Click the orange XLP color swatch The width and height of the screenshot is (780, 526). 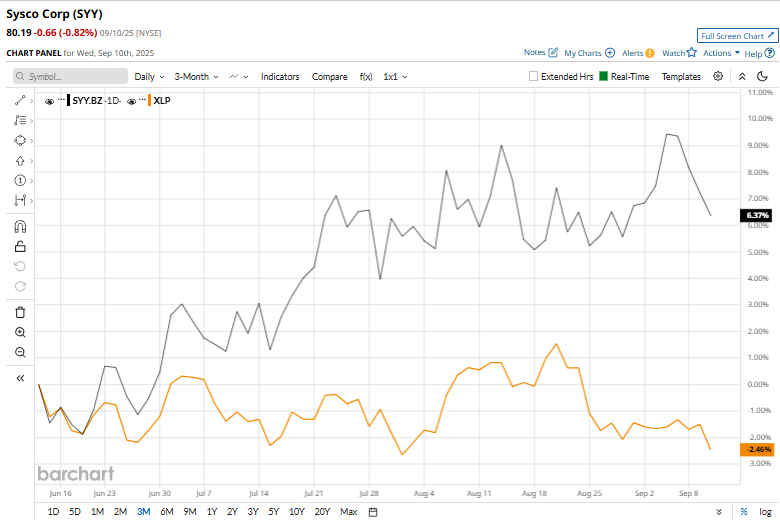point(149,101)
